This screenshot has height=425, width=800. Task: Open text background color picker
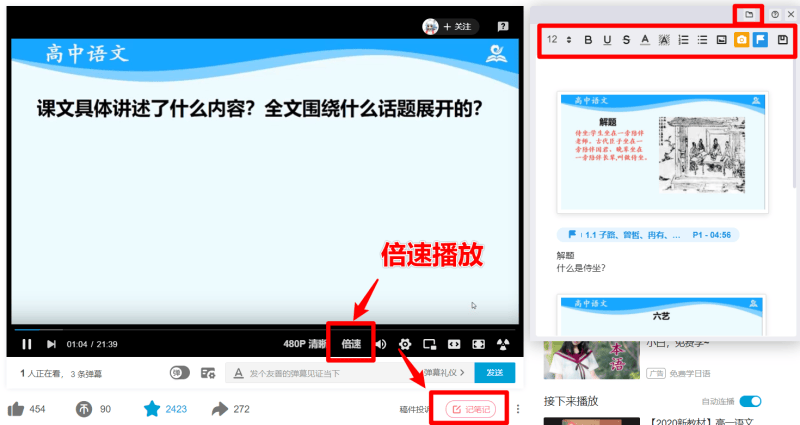point(664,40)
